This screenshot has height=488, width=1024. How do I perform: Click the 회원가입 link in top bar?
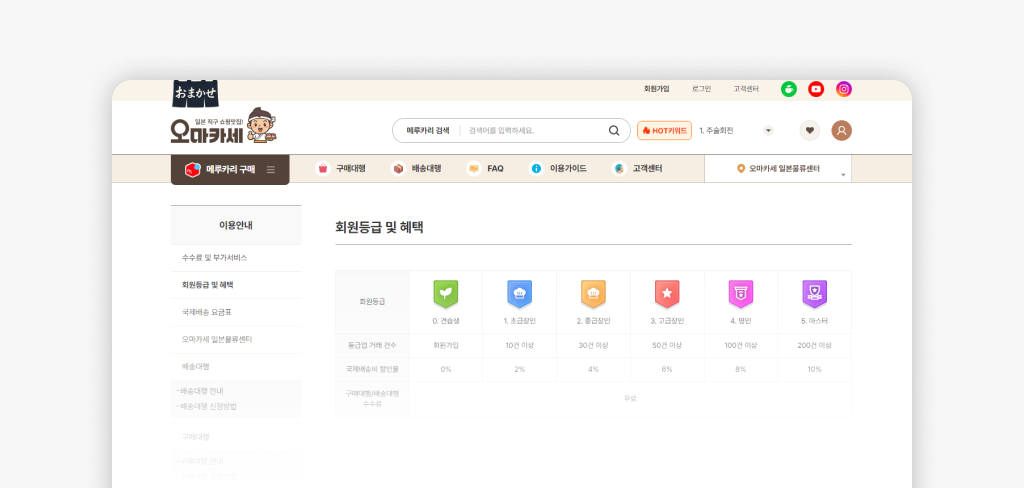click(656, 89)
